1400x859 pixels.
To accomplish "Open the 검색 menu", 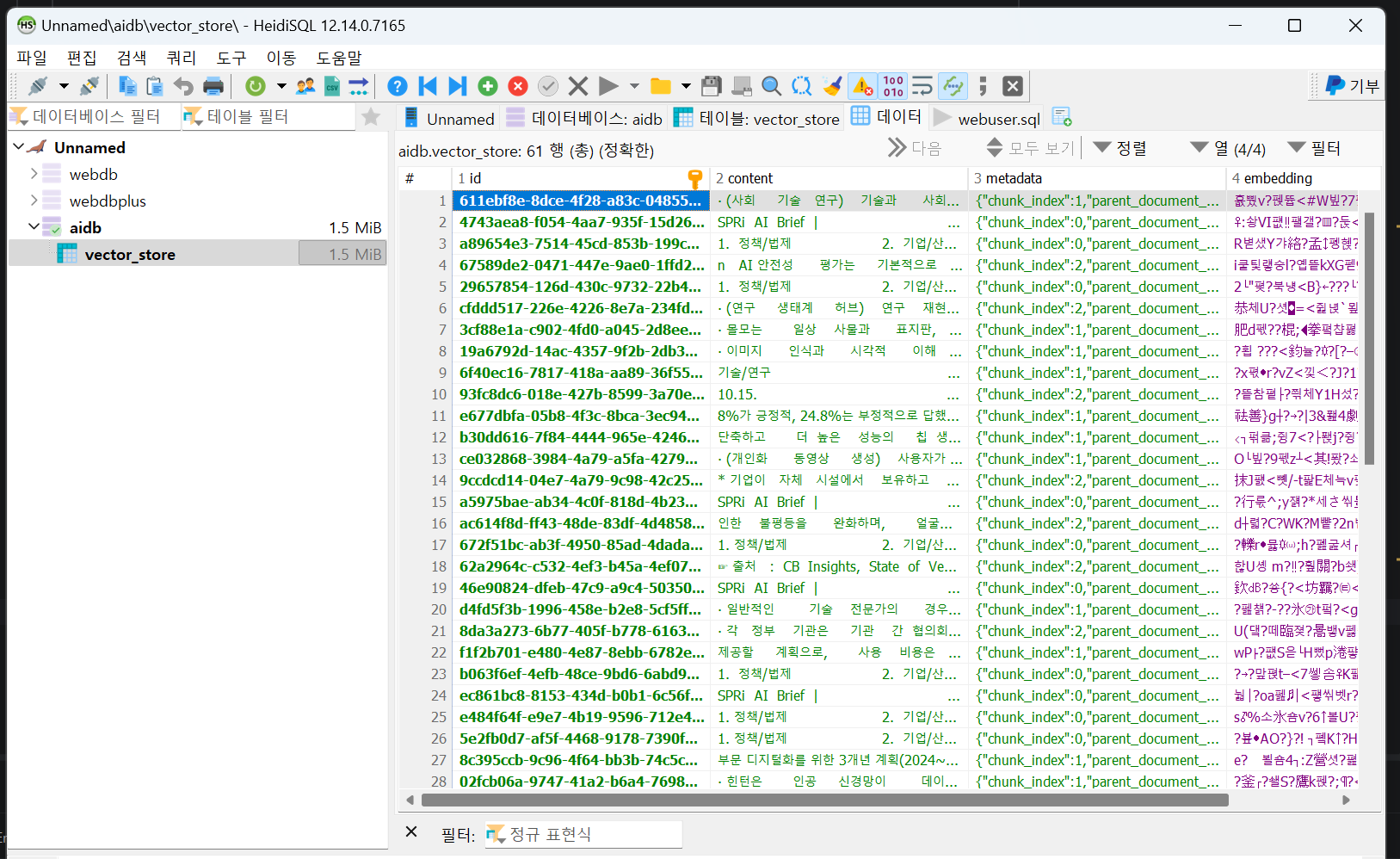I will coord(132,58).
